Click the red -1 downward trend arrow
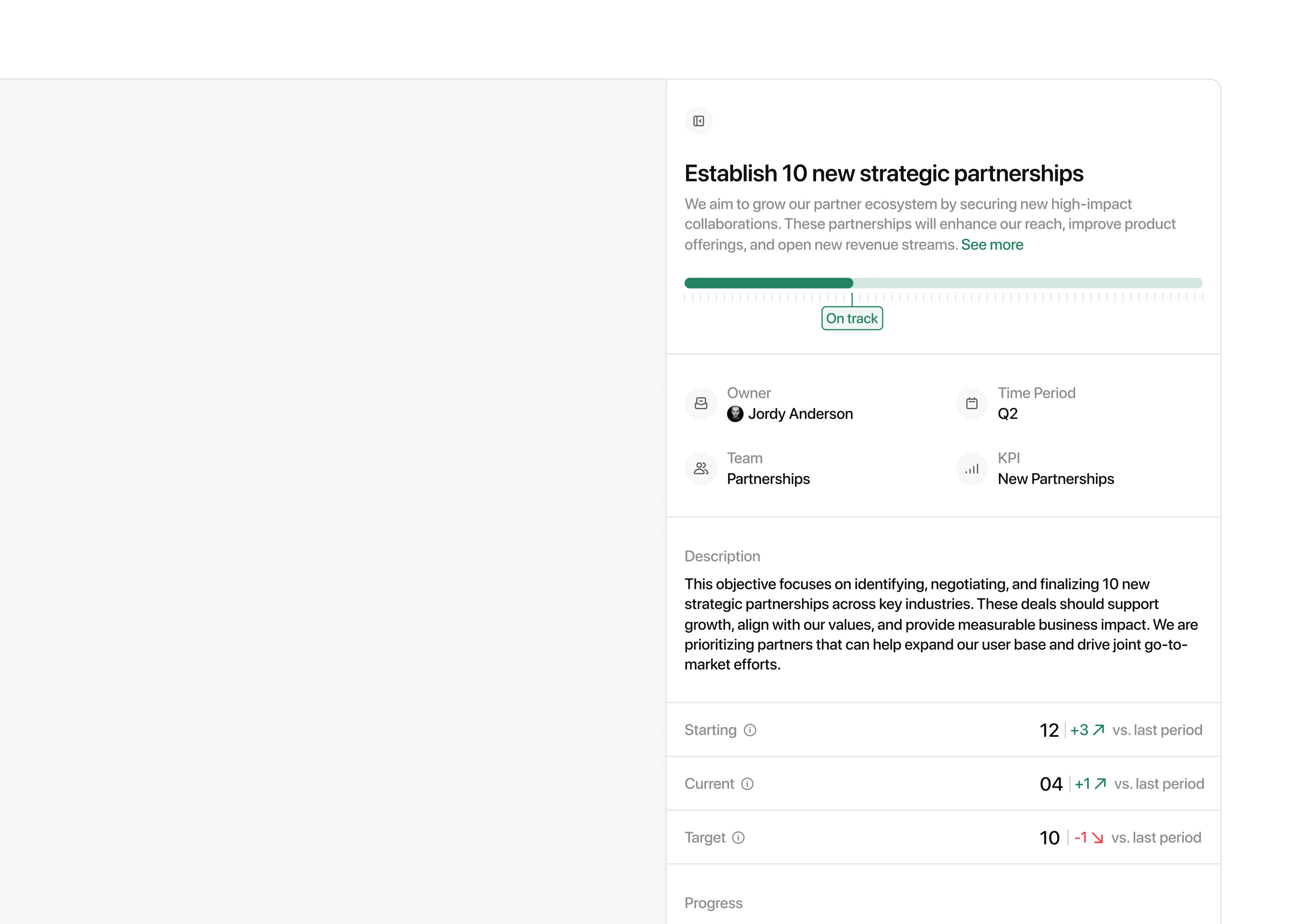Screen dimensions: 1300x924 [1097, 838]
